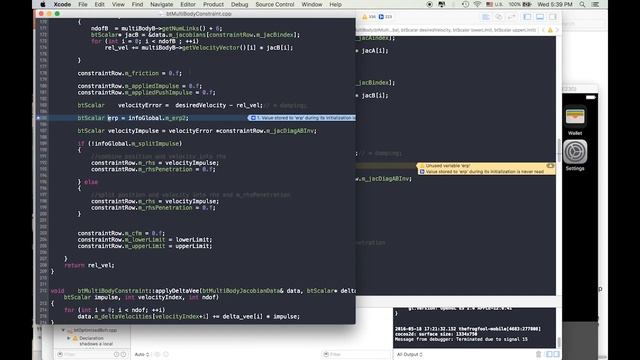The width and height of the screenshot is (640, 360).
Task: Click the breakpoint marker in the gutter
Action: coord(38,118)
